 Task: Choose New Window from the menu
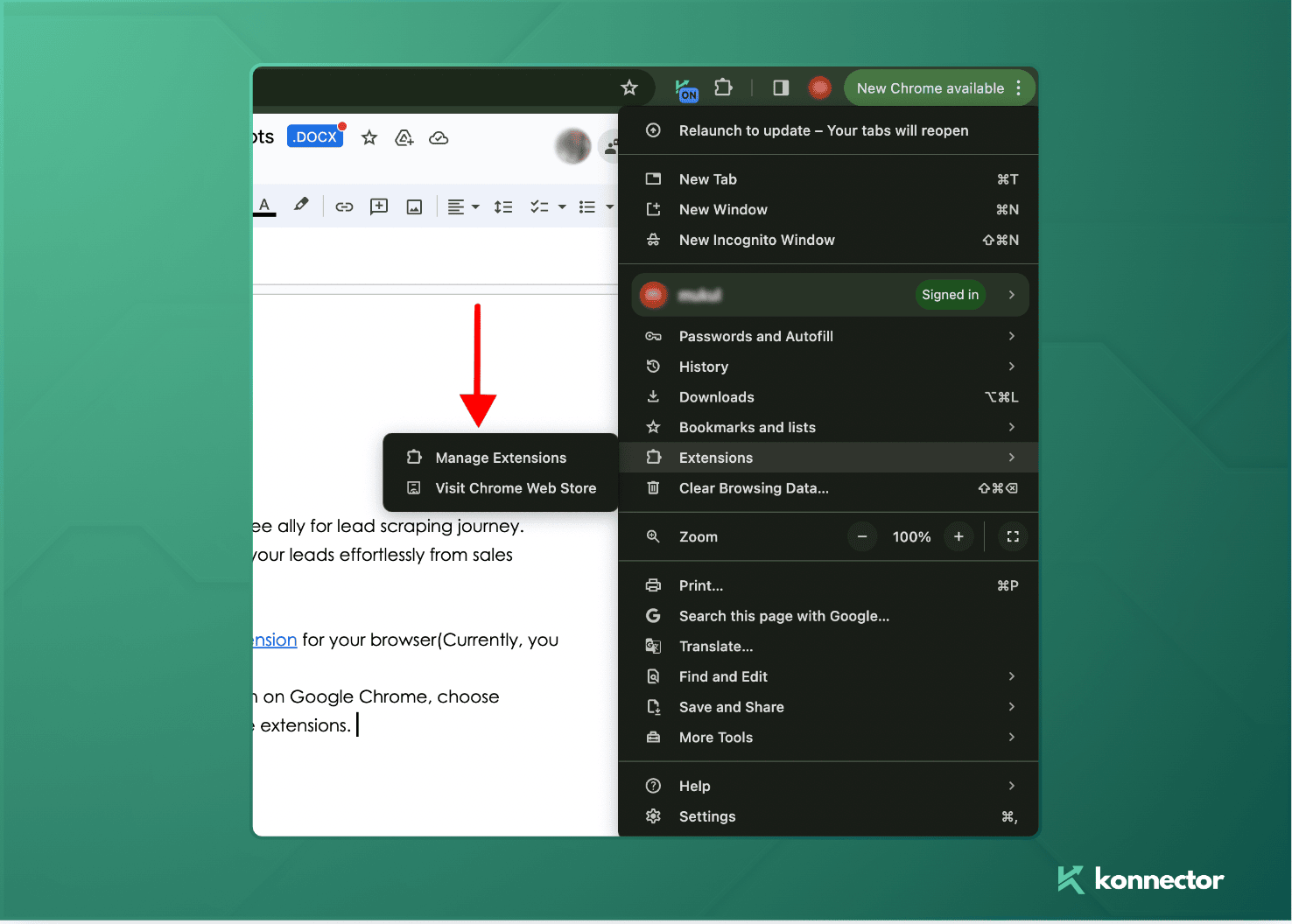(828, 209)
